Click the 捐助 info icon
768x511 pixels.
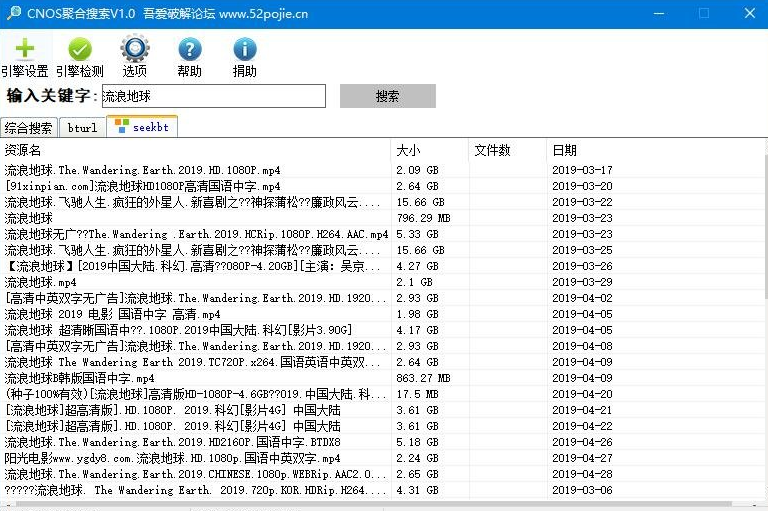(x=244, y=50)
